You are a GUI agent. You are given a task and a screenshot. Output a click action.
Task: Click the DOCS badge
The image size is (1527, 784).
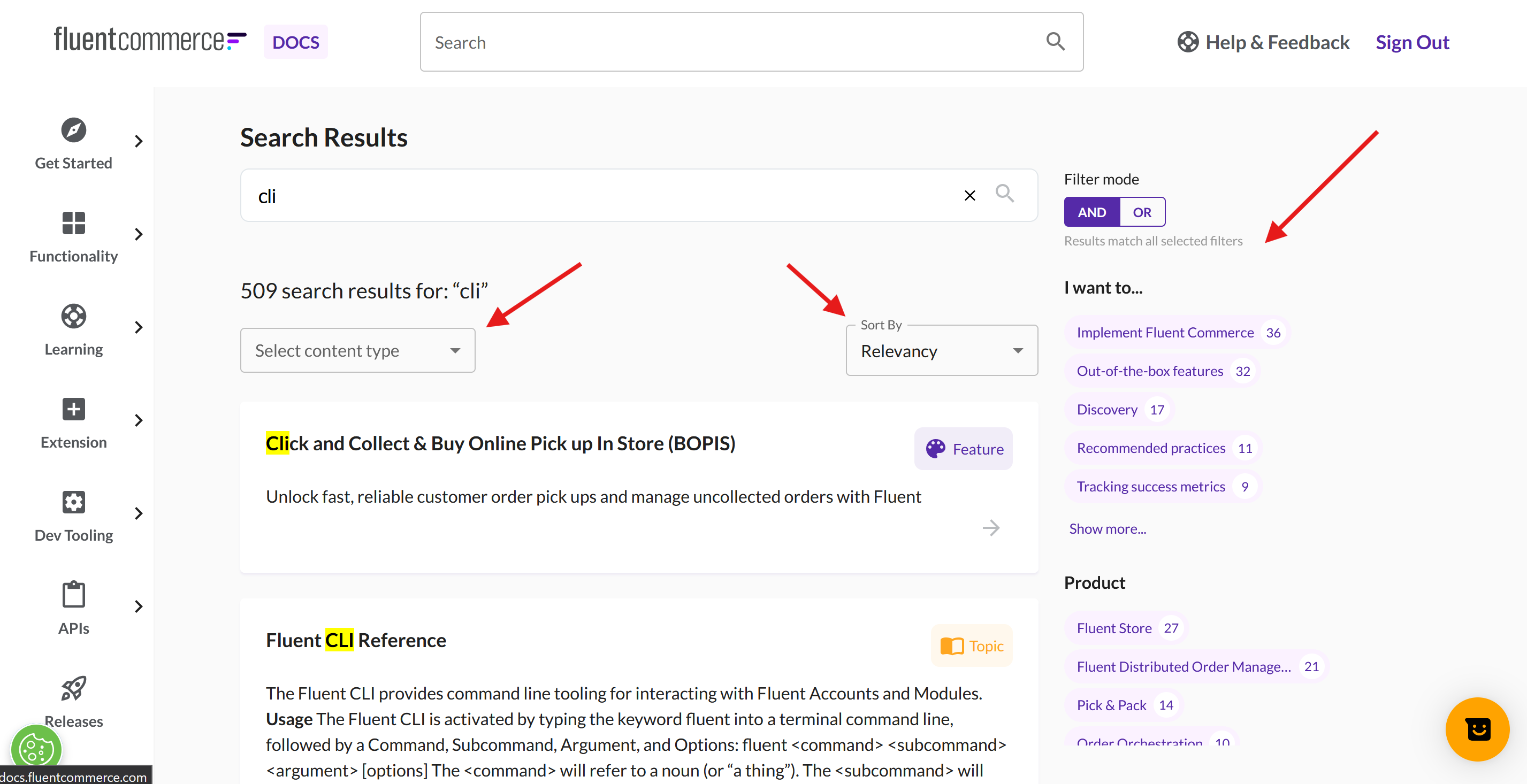[x=295, y=42]
